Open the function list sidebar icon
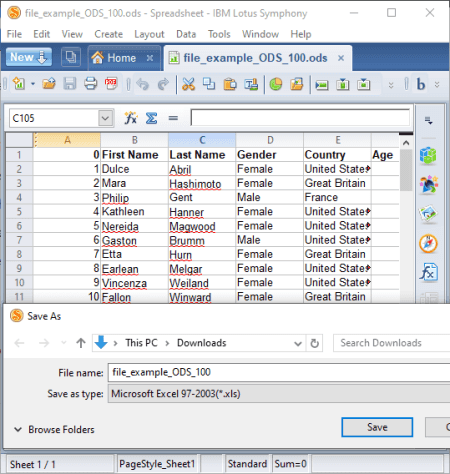Image resolution: width=450 pixels, height=474 pixels. 428,272
